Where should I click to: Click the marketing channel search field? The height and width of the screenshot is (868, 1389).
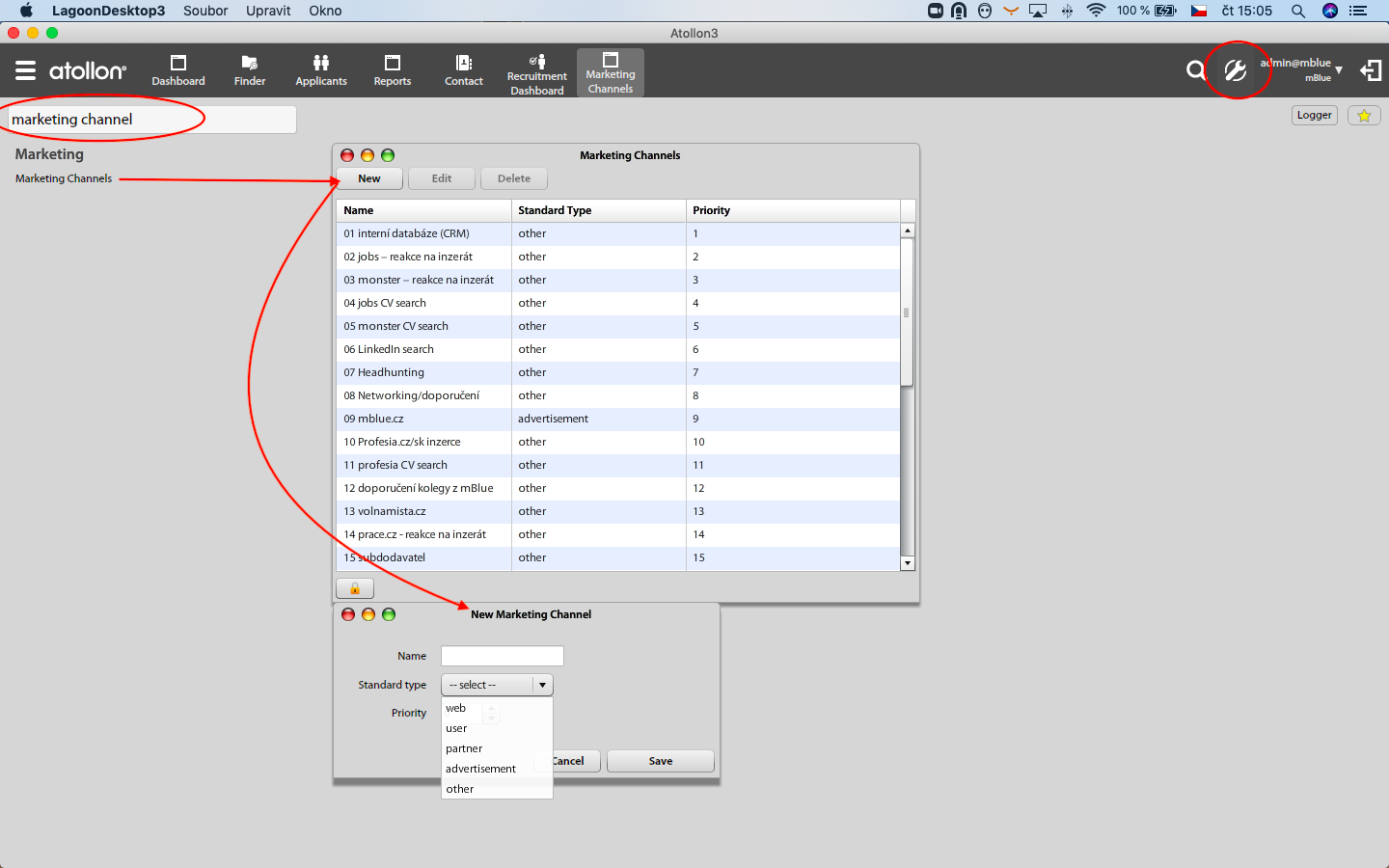[151, 120]
